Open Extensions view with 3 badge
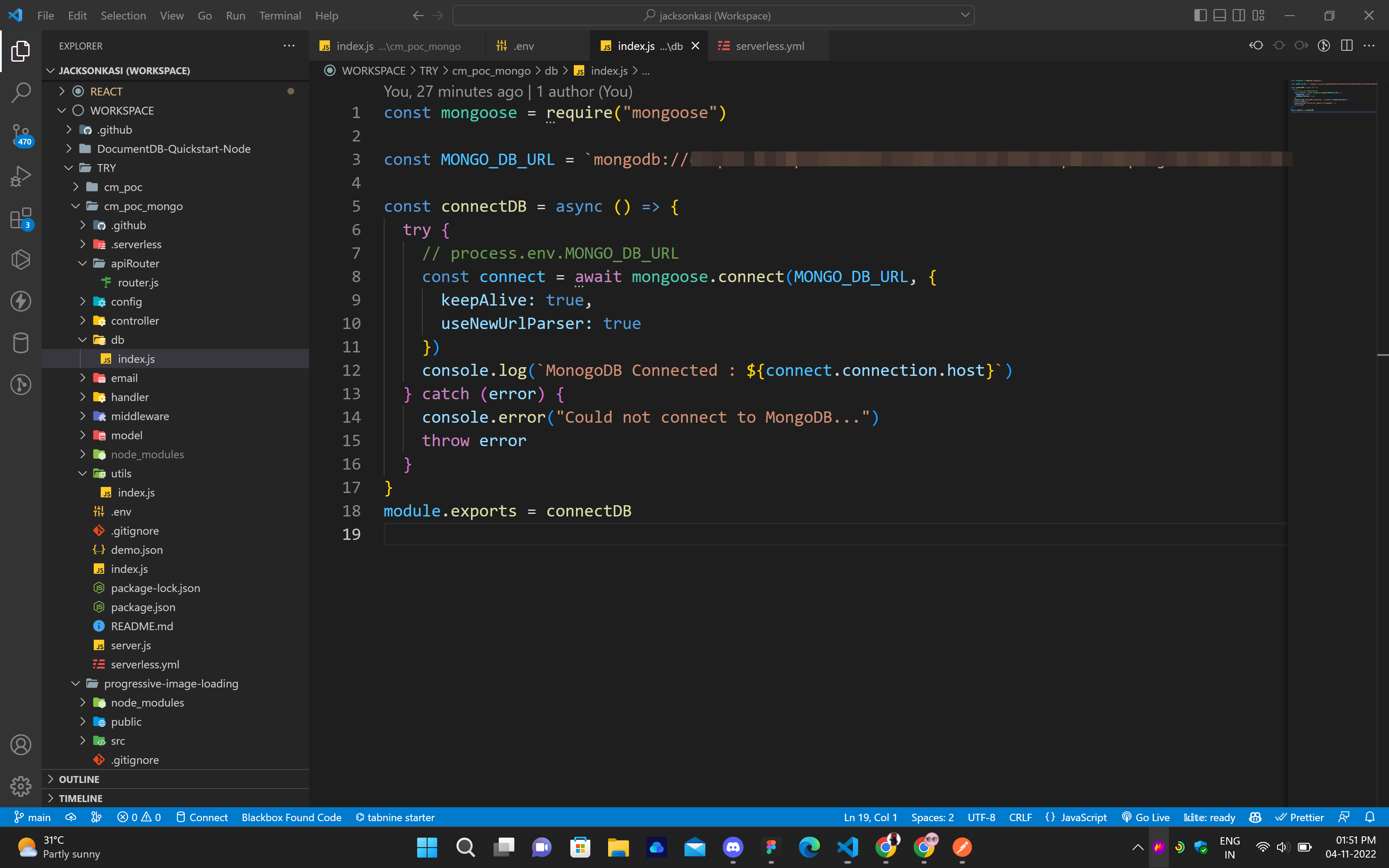The image size is (1389, 868). (21, 218)
